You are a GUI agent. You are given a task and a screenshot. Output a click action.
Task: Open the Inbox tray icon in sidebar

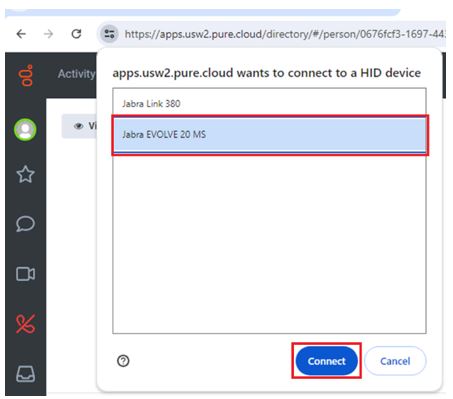(25, 374)
